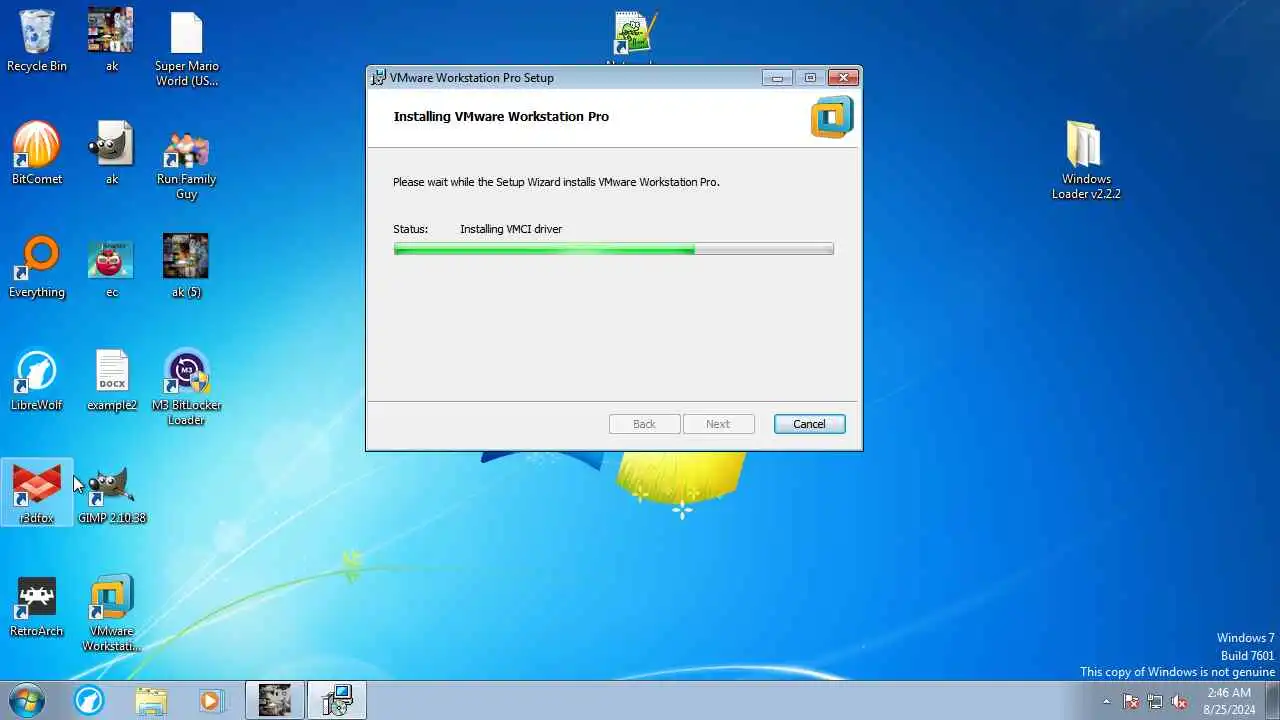Show hidden system tray icons
The image size is (1280, 720).
tap(1106, 701)
